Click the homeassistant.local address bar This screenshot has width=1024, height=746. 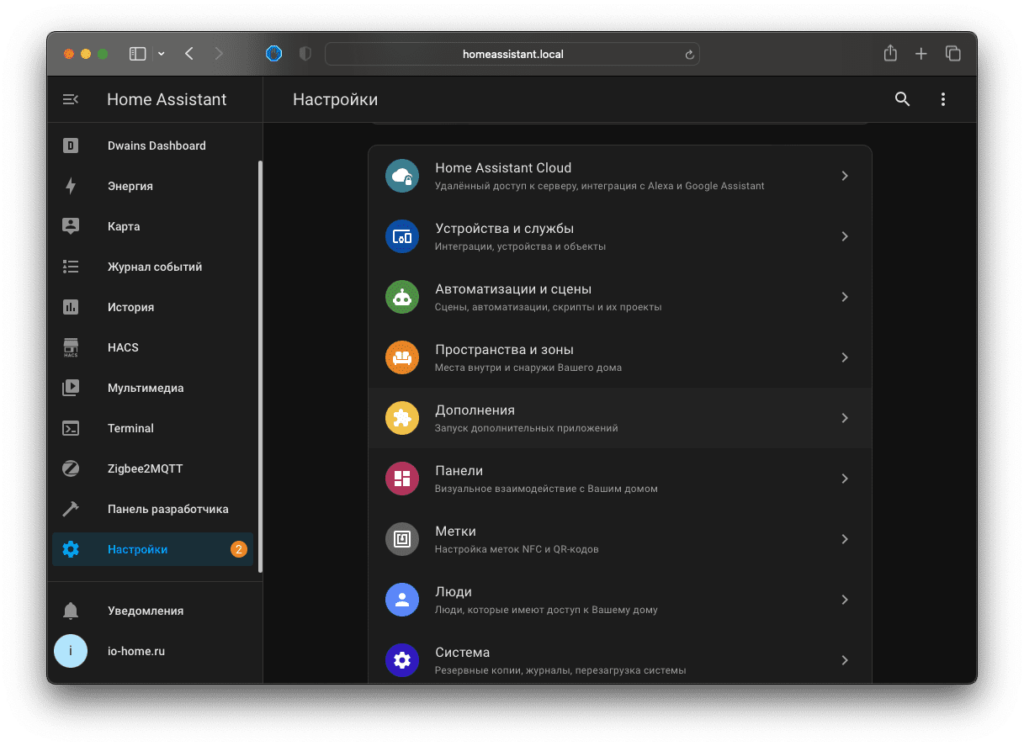[x=512, y=54]
